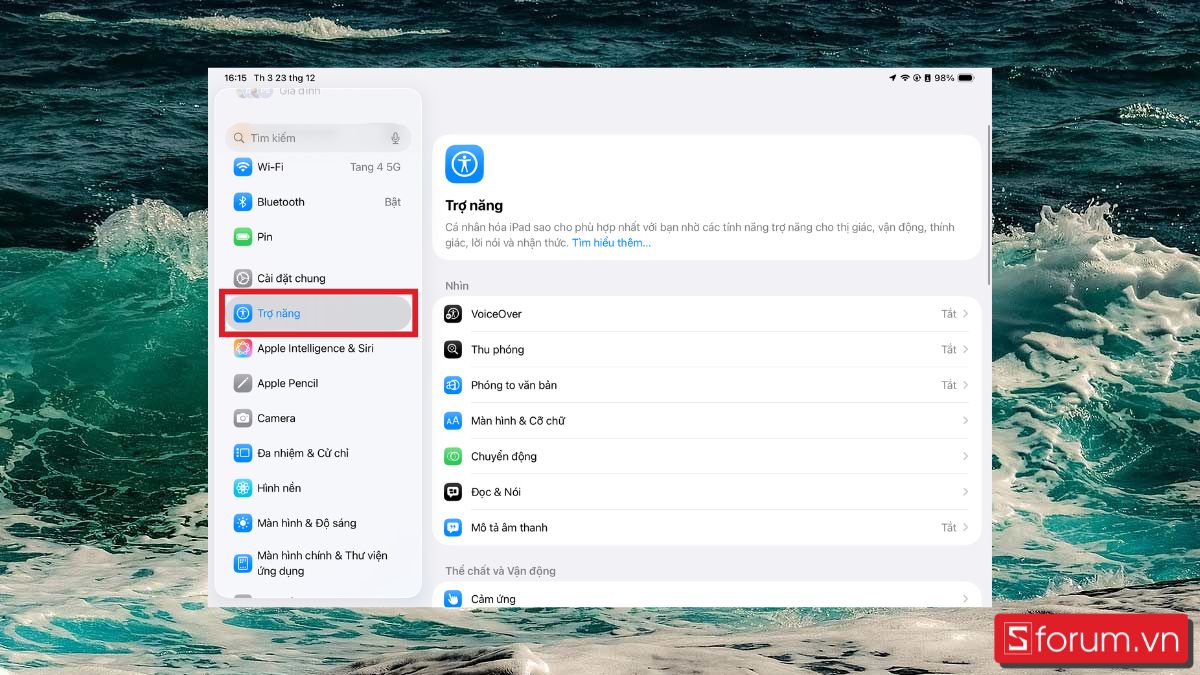The width and height of the screenshot is (1200, 675).
Task: Click the Màn hình chính & Thư viện icon
Action: [x=243, y=563]
